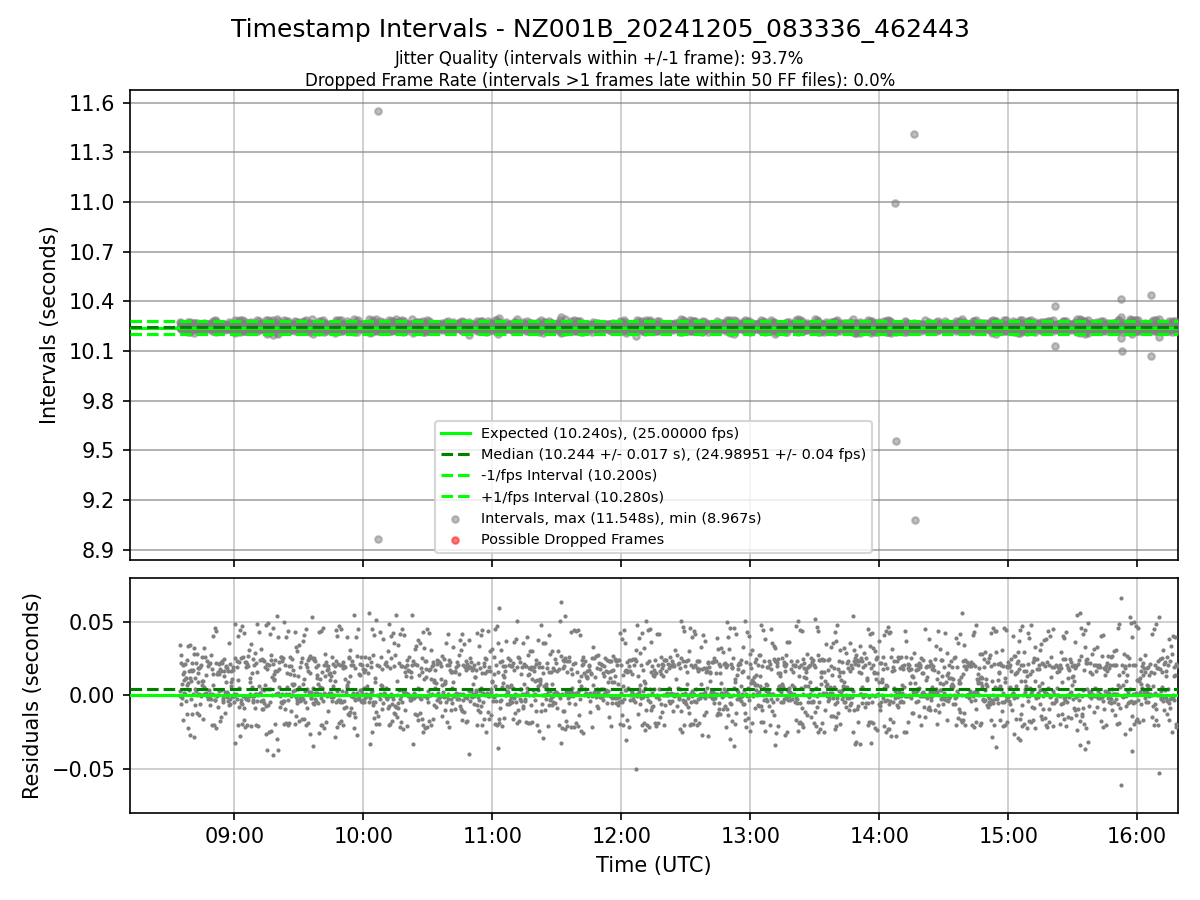
Task: Click the outlier point near 11.0 s after 14:00
Action: point(895,203)
